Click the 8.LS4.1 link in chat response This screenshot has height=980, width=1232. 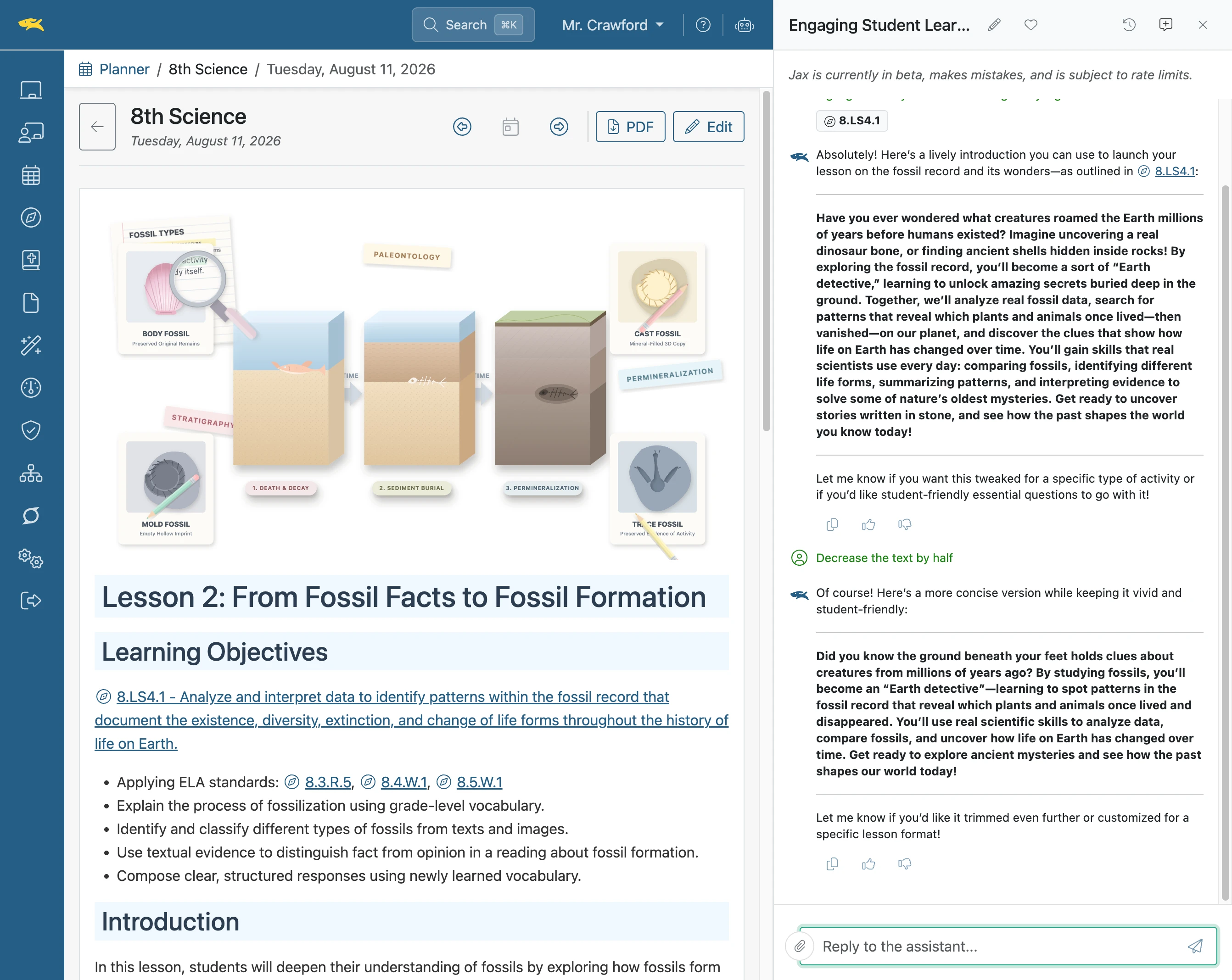coord(1175,171)
